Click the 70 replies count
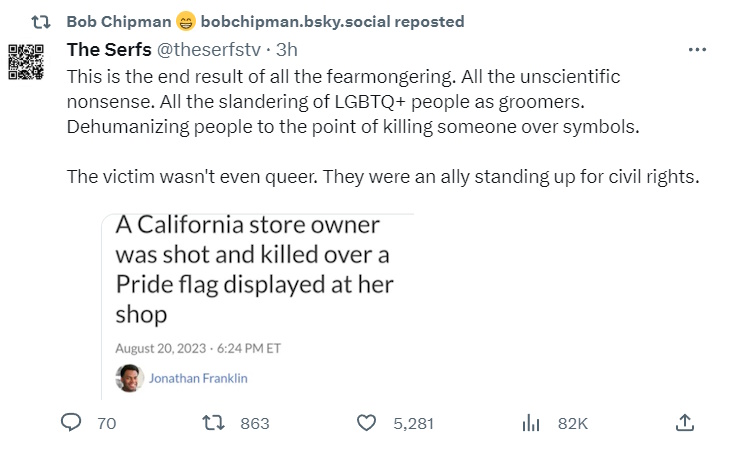The width and height of the screenshot is (729, 455). (x=106, y=423)
